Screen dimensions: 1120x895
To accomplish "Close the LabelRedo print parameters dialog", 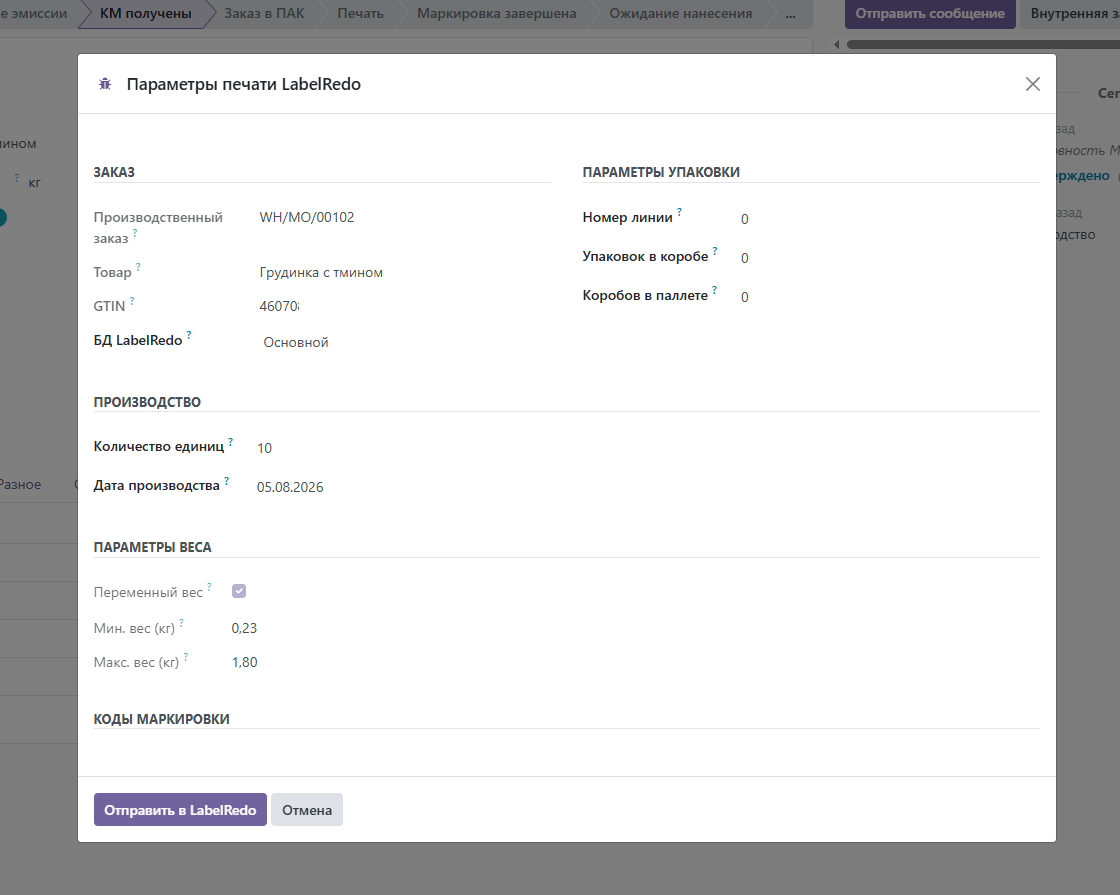I will click(x=1032, y=84).
